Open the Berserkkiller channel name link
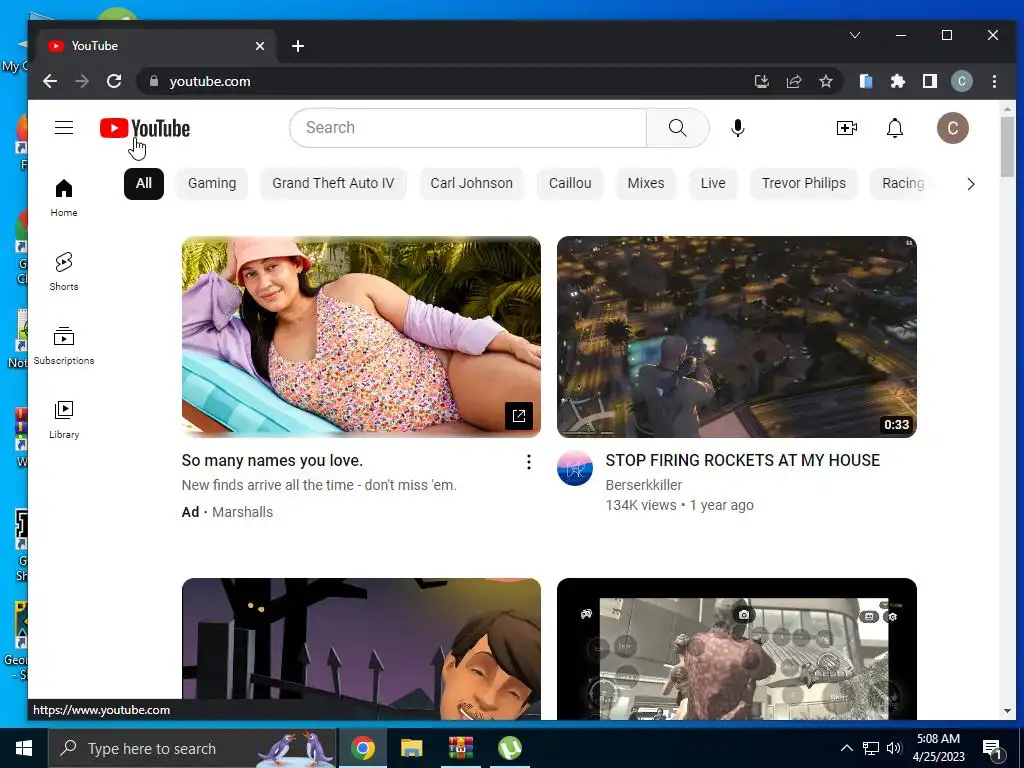 click(x=644, y=485)
